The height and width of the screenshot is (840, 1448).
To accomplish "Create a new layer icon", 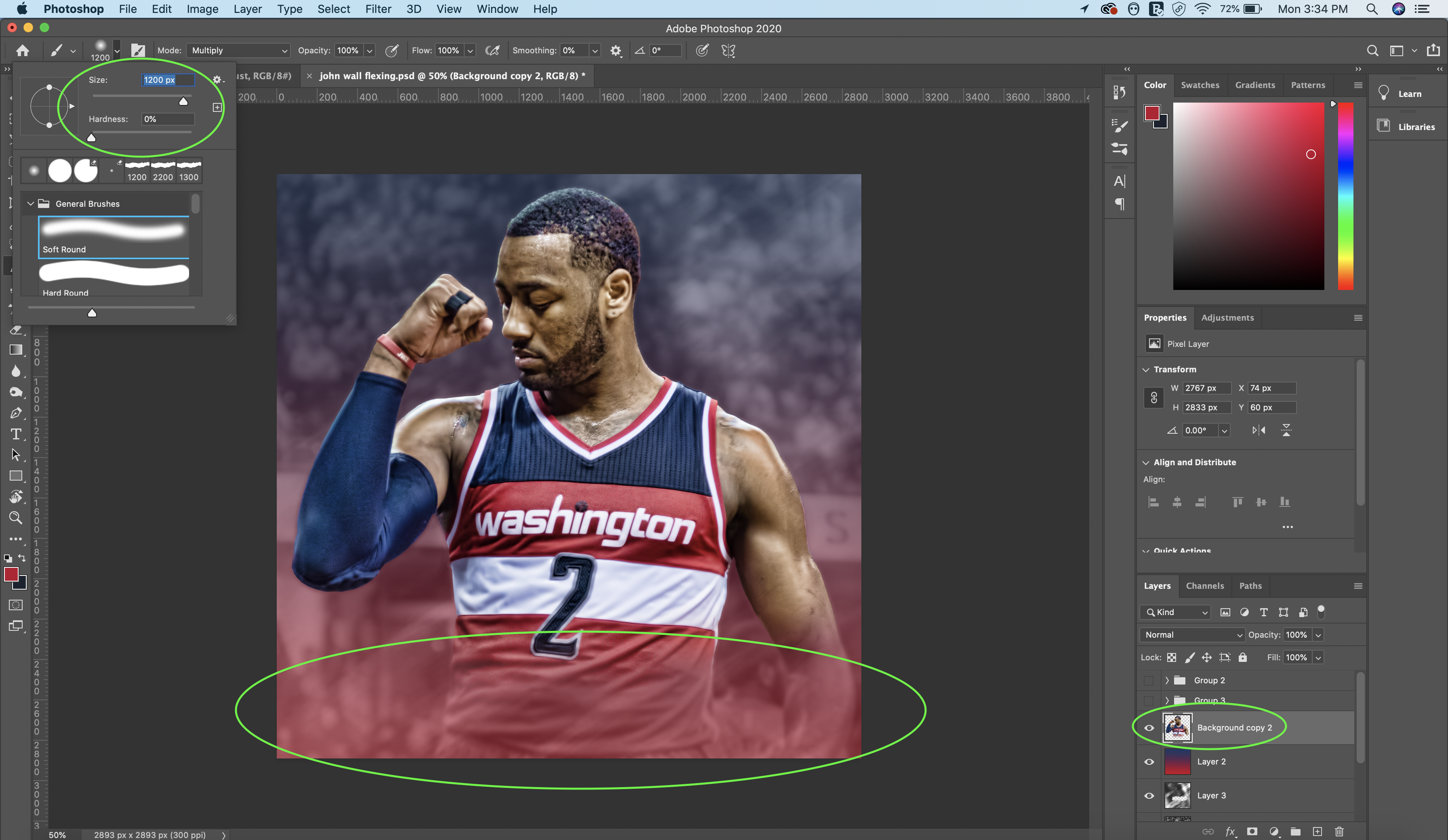I will tap(1318, 832).
